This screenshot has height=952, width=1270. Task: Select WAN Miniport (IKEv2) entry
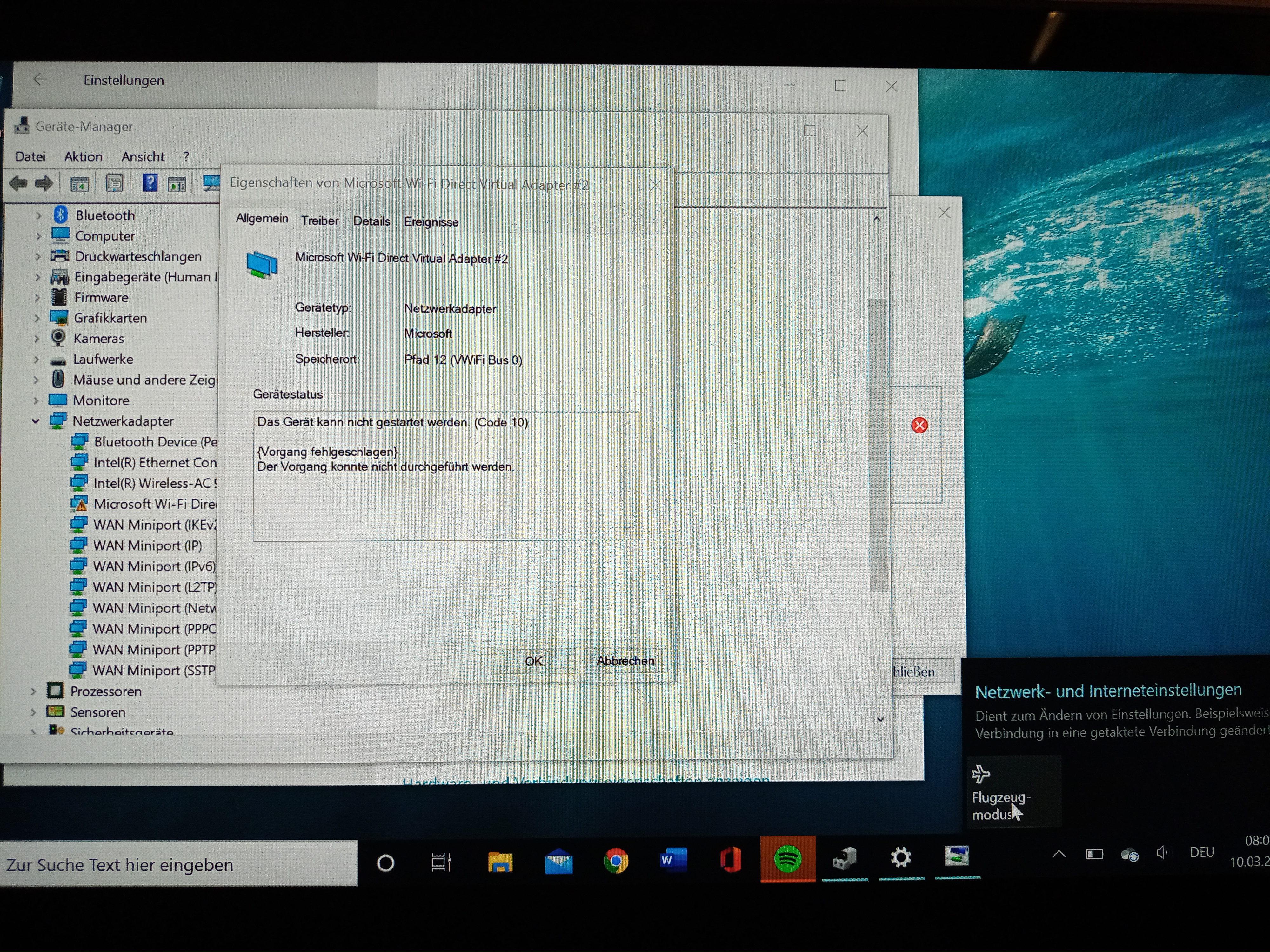[144, 525]
